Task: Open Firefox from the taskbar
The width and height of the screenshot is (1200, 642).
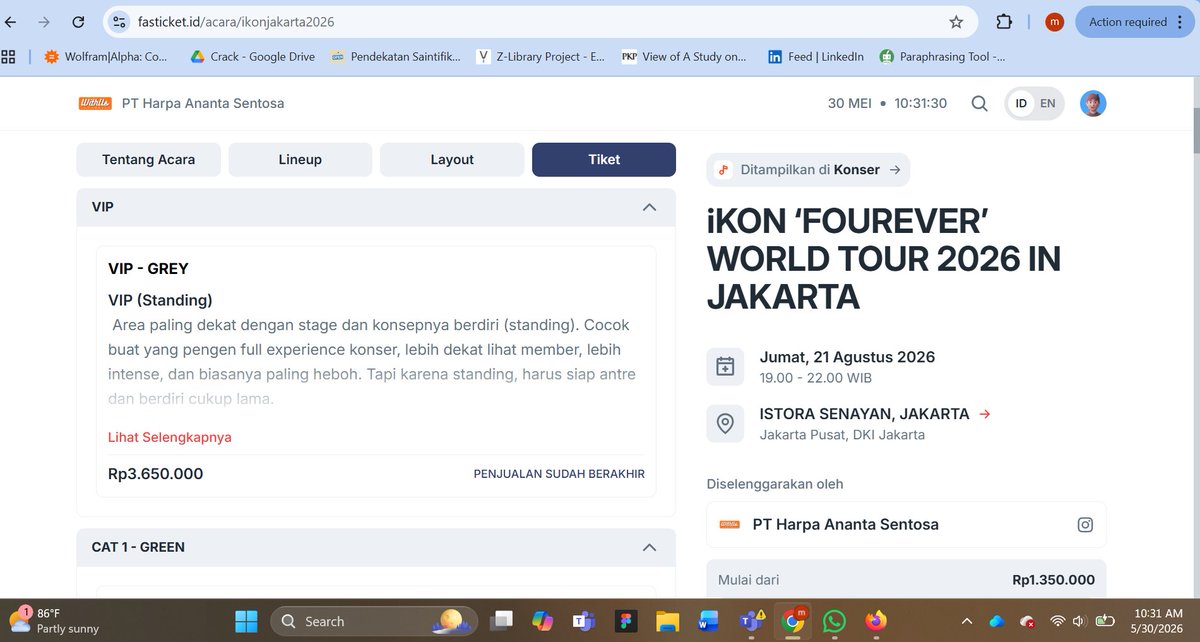Action: tap(876, 621)
